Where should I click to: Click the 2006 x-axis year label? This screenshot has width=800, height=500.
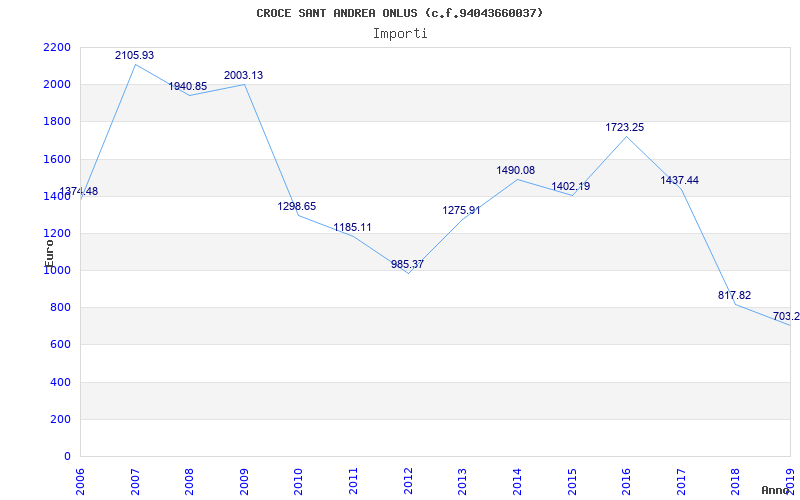click(x=80, y=482)
